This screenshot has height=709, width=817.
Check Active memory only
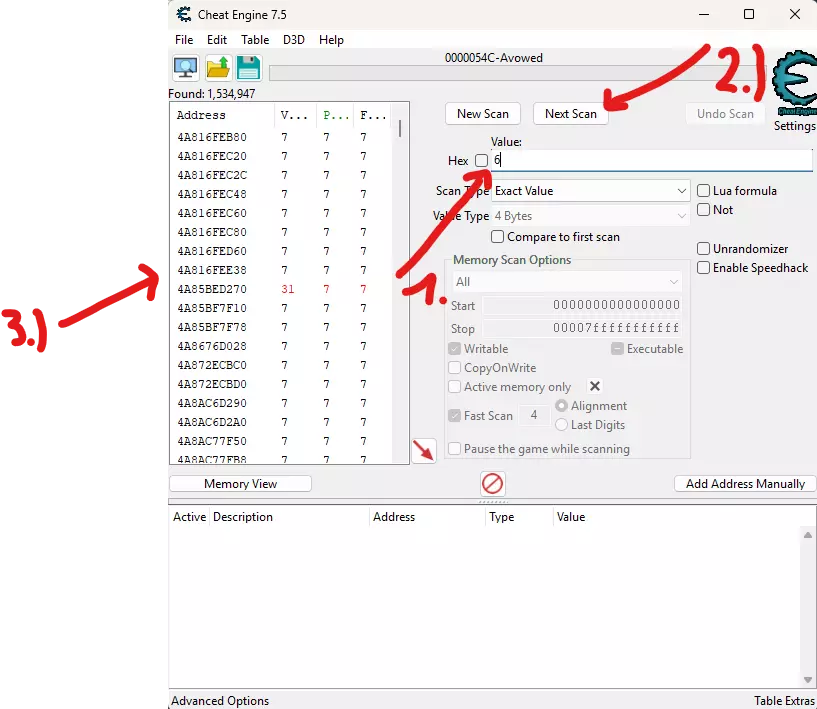[454, 387]
